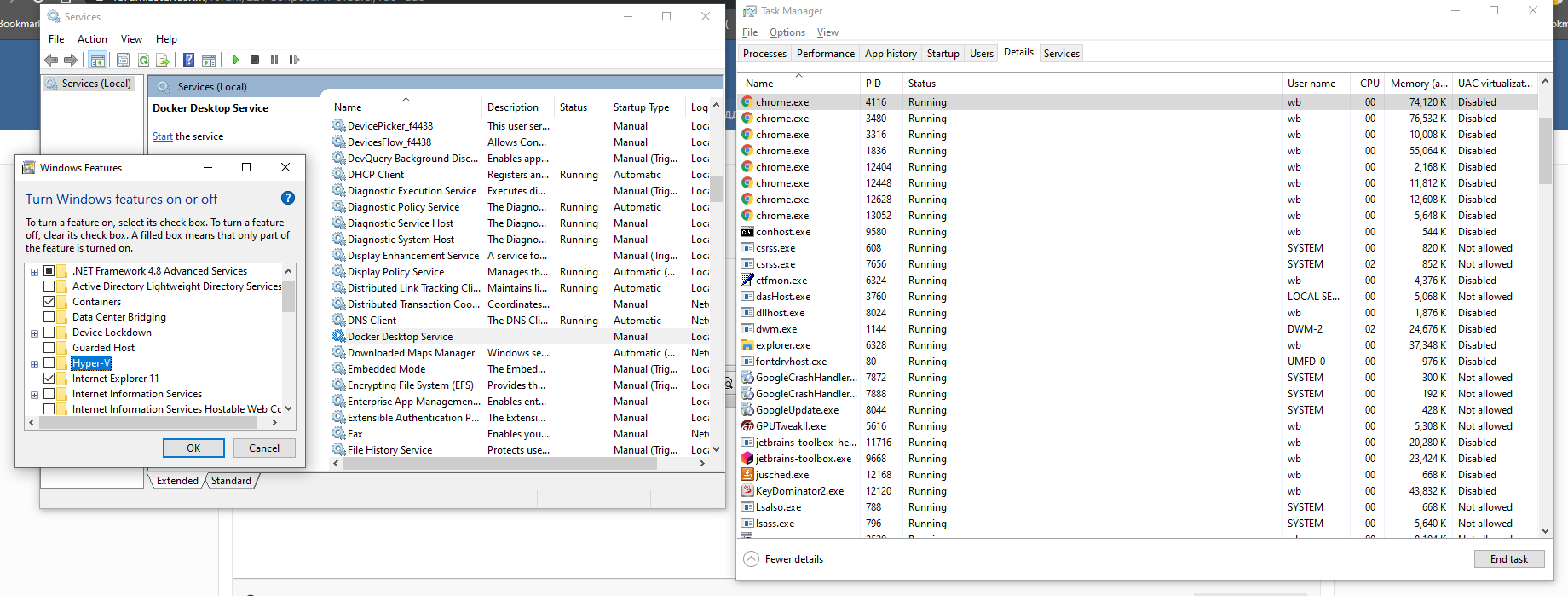Click the Back arrow in Services toolbar

coord(51,60)
